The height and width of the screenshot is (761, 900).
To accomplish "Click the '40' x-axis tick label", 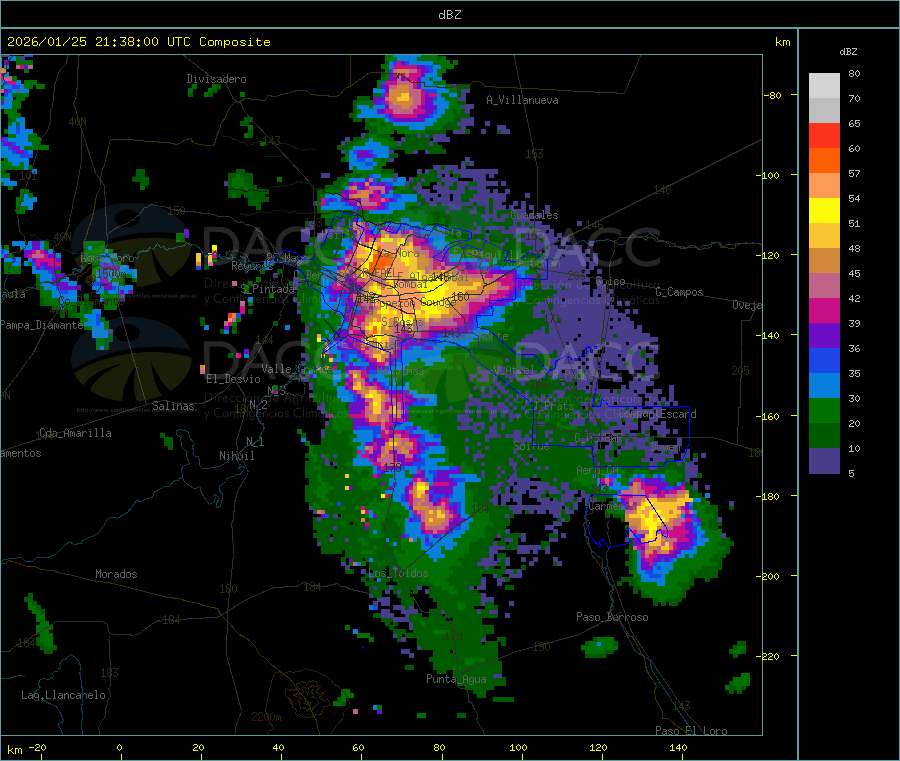I will click(278, 748).
